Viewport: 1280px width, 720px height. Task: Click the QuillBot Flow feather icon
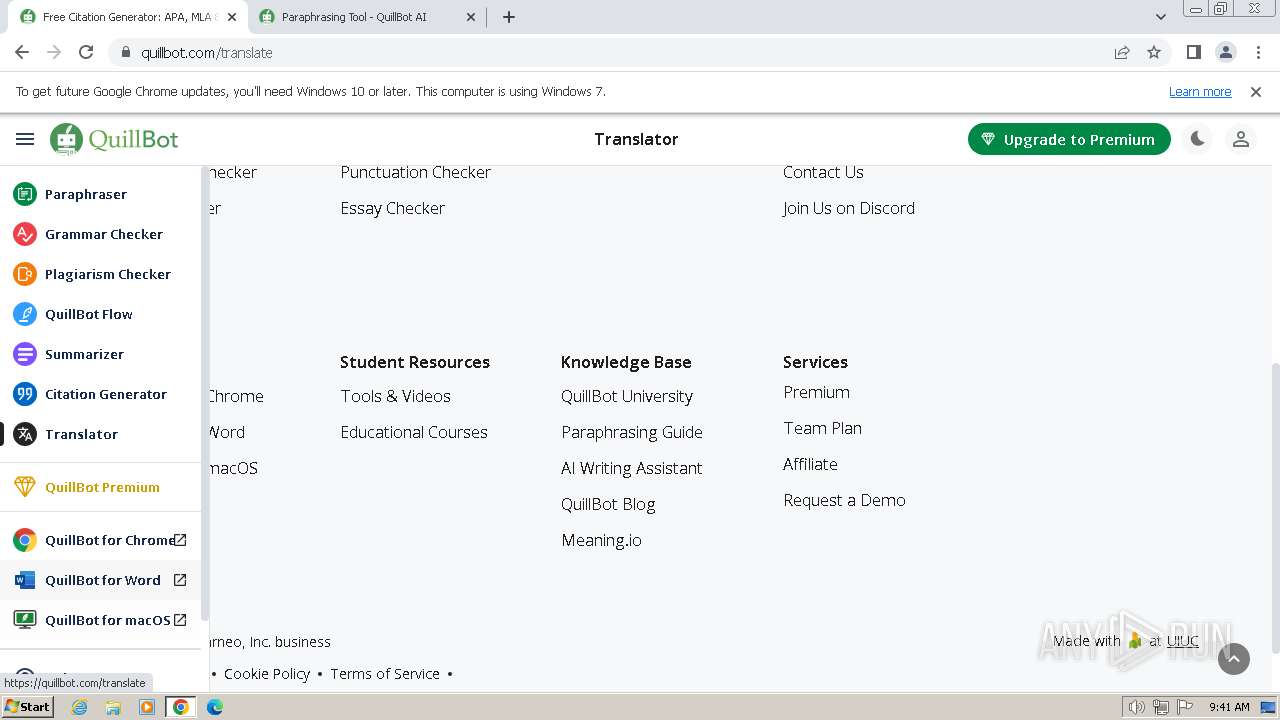pos(25,314)
